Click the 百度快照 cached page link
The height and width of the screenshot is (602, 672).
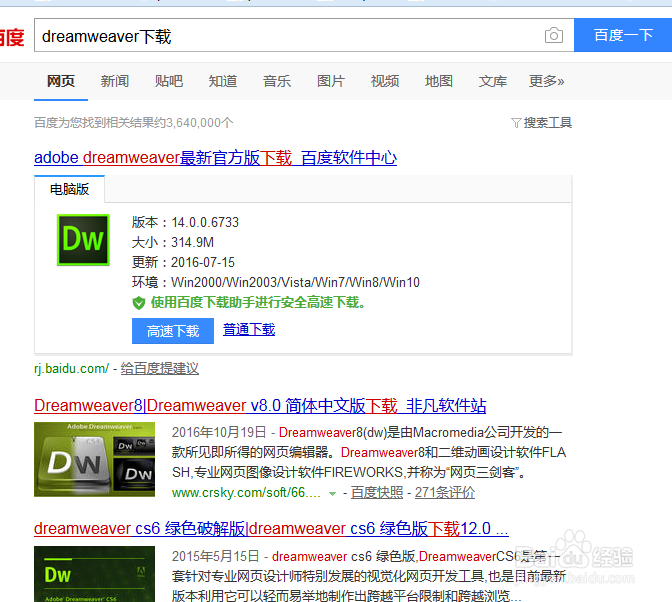point(377,493)
